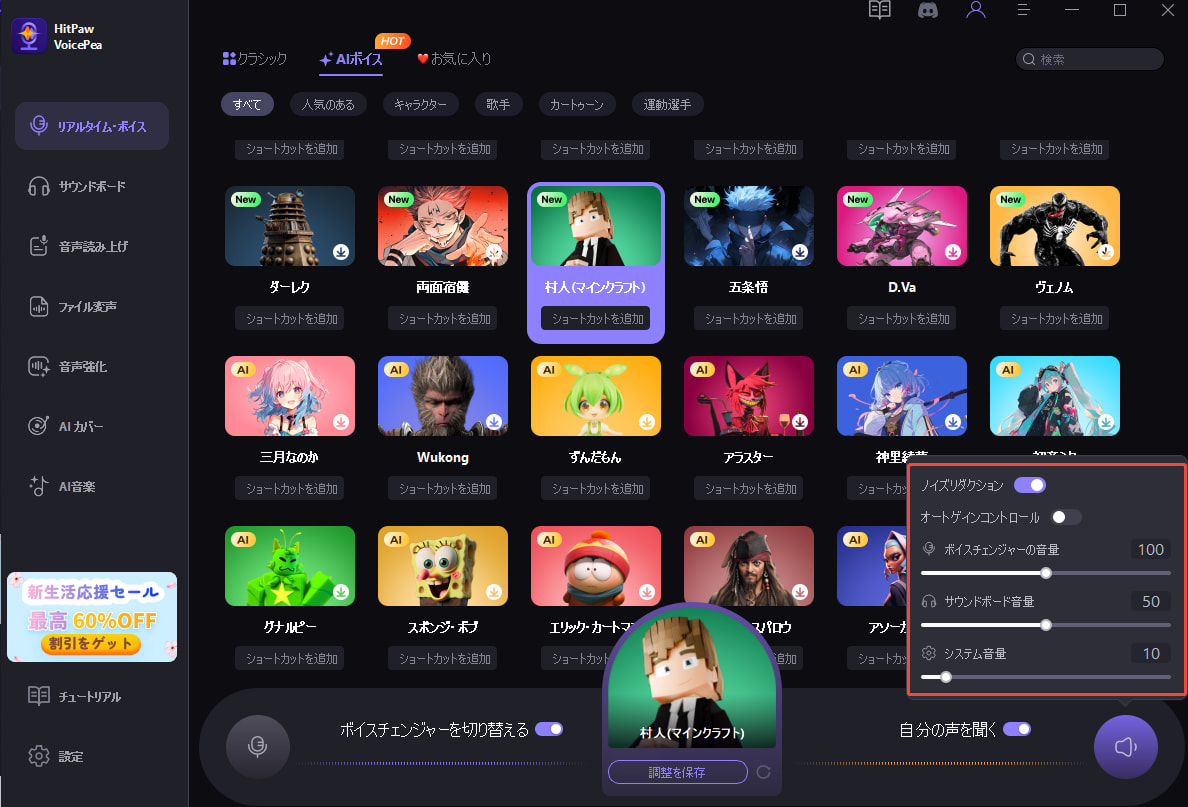Toggle ボイスチェンジャーを切り替える switch
The height and width of the screenshot is (807, 1188).
tap(549, 729)
